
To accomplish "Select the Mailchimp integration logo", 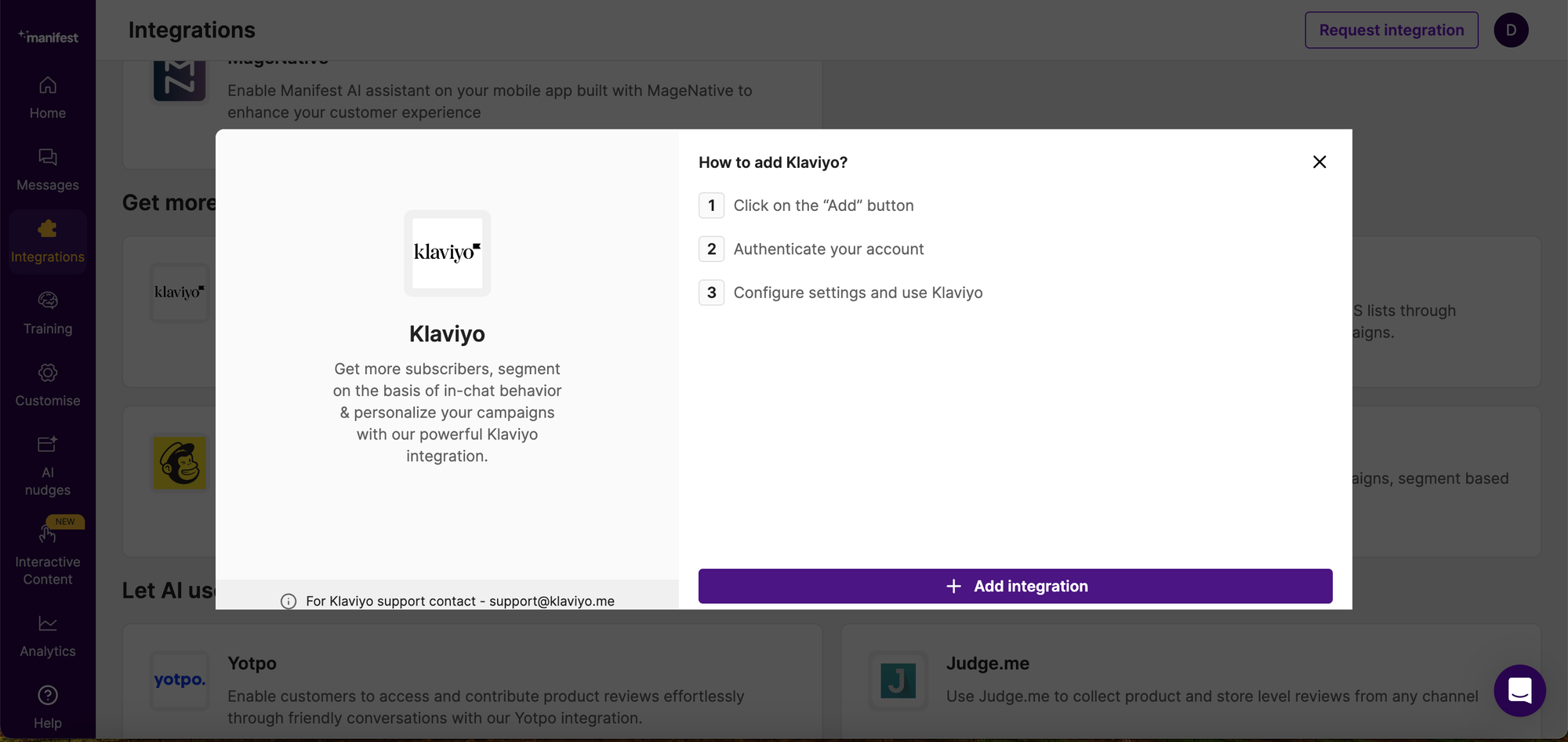I will pos(179,463).
